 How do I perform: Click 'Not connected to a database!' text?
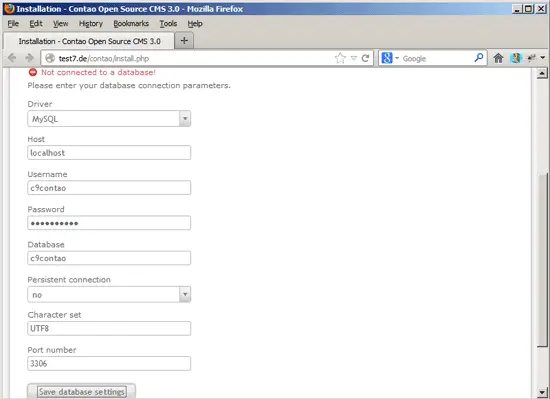coord(98,72)
